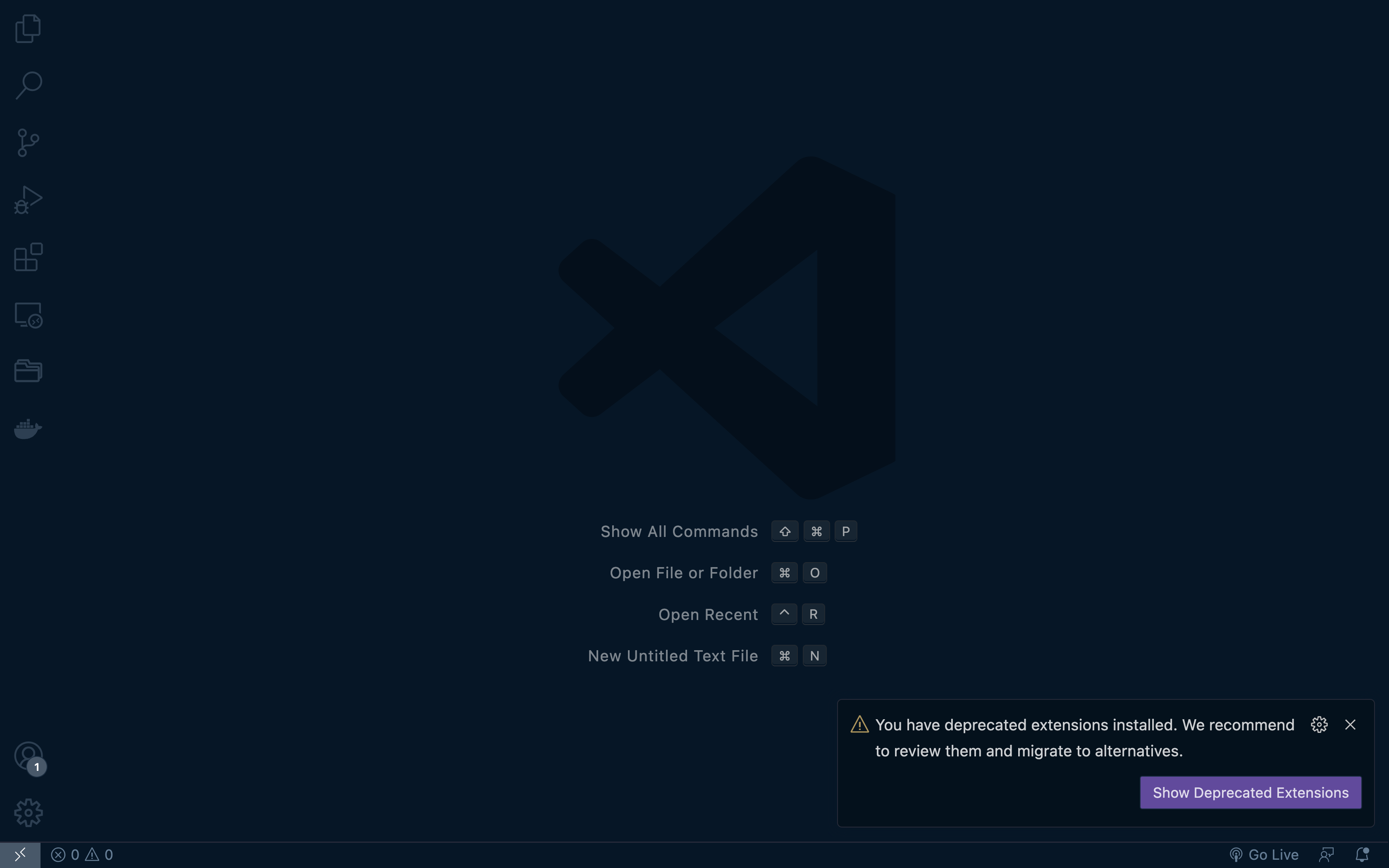Click the deprecated extensions message text
Viewport: 1389px width, 868px height.
[1084, 738]
